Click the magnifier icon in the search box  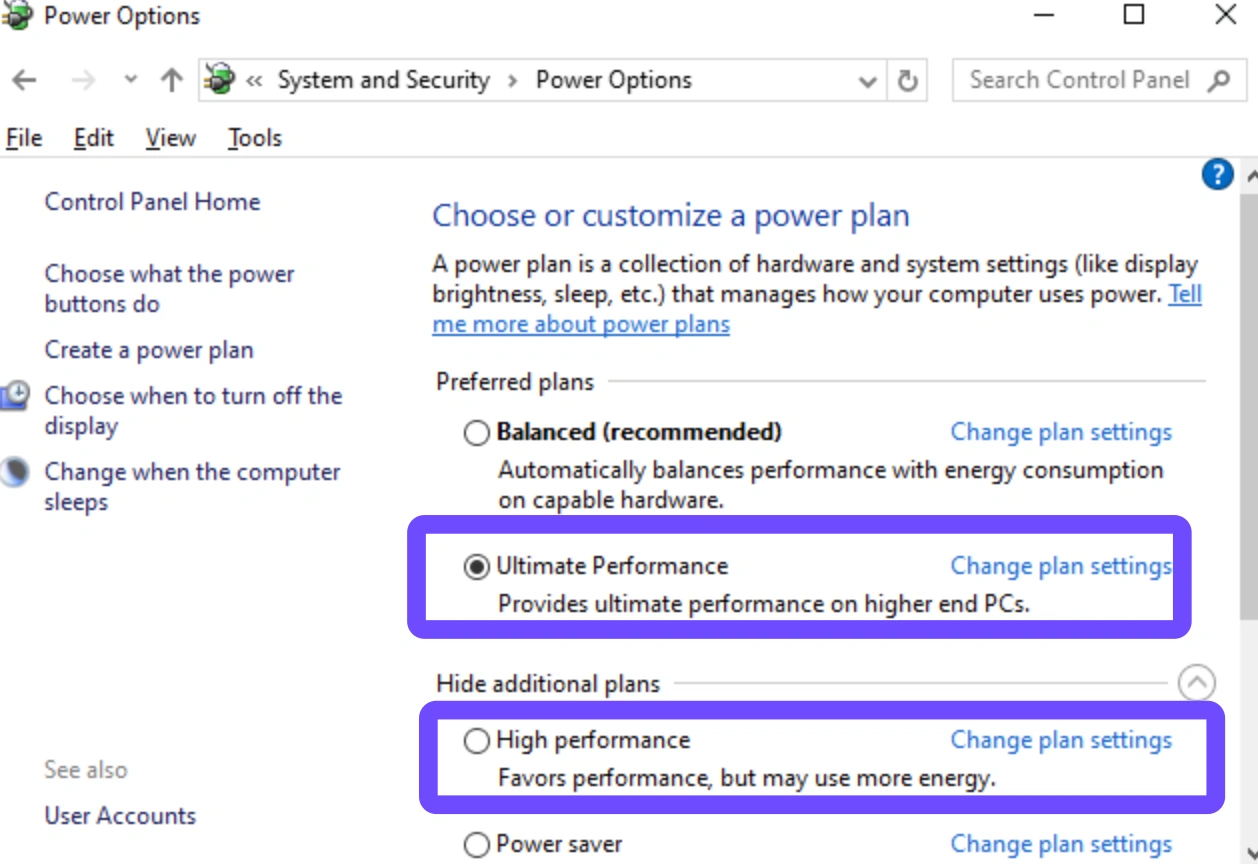click(x=1218, y=81)
